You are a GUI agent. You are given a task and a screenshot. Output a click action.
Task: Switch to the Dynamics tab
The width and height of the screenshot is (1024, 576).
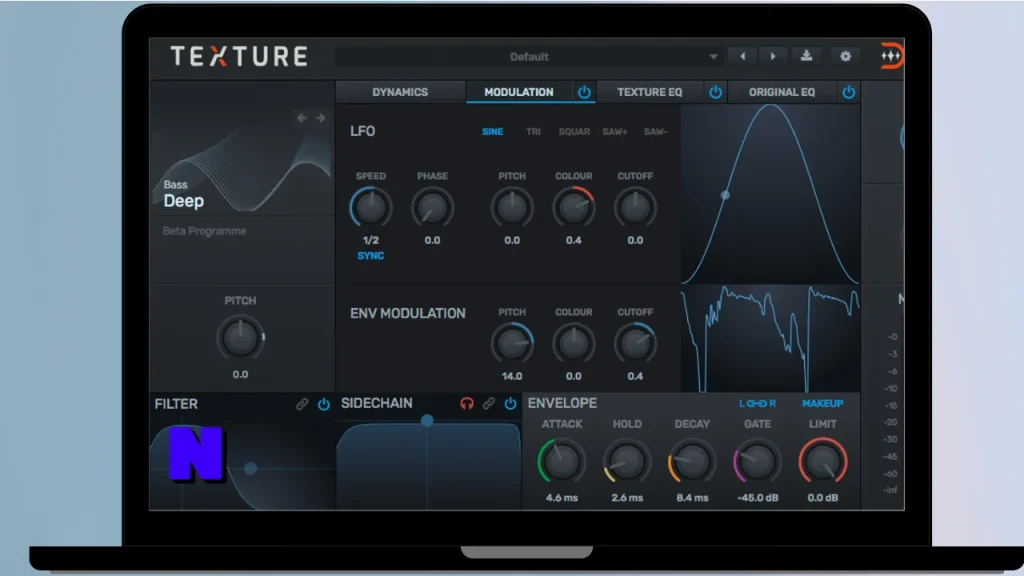[400, 92]
